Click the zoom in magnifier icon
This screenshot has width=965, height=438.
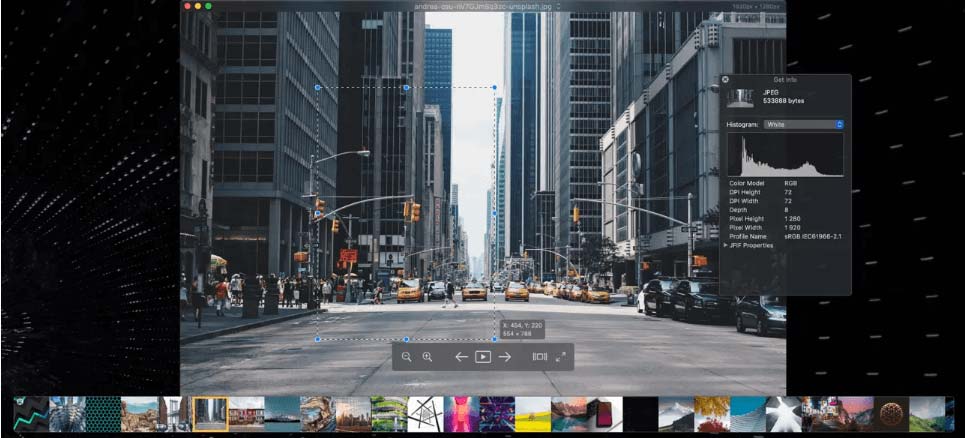point(427,357)
